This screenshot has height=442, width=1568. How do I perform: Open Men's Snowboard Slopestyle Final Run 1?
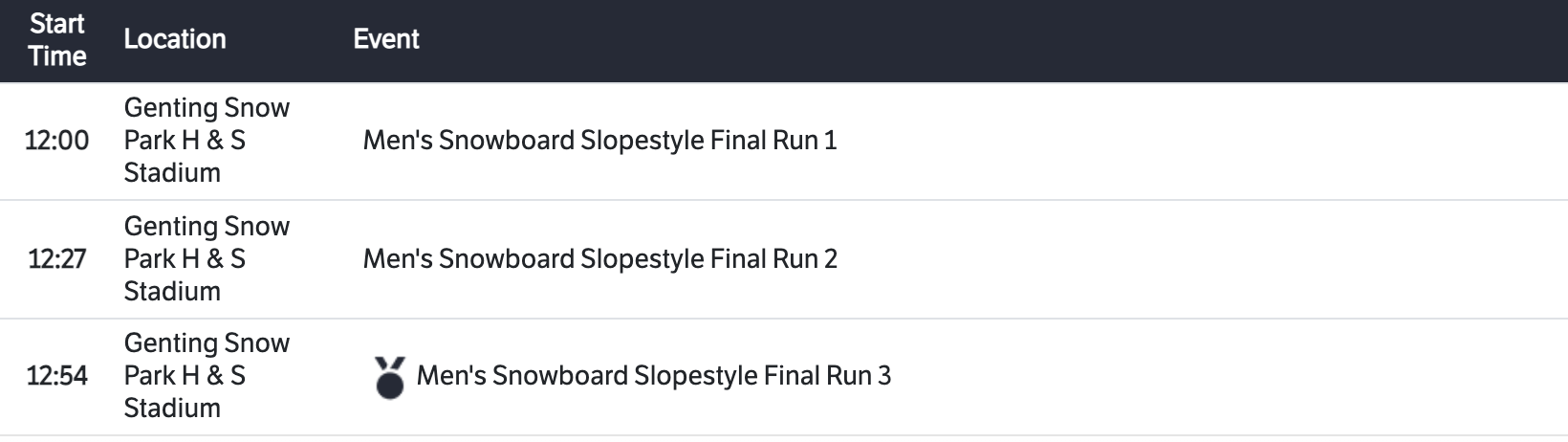coord(599,141)
